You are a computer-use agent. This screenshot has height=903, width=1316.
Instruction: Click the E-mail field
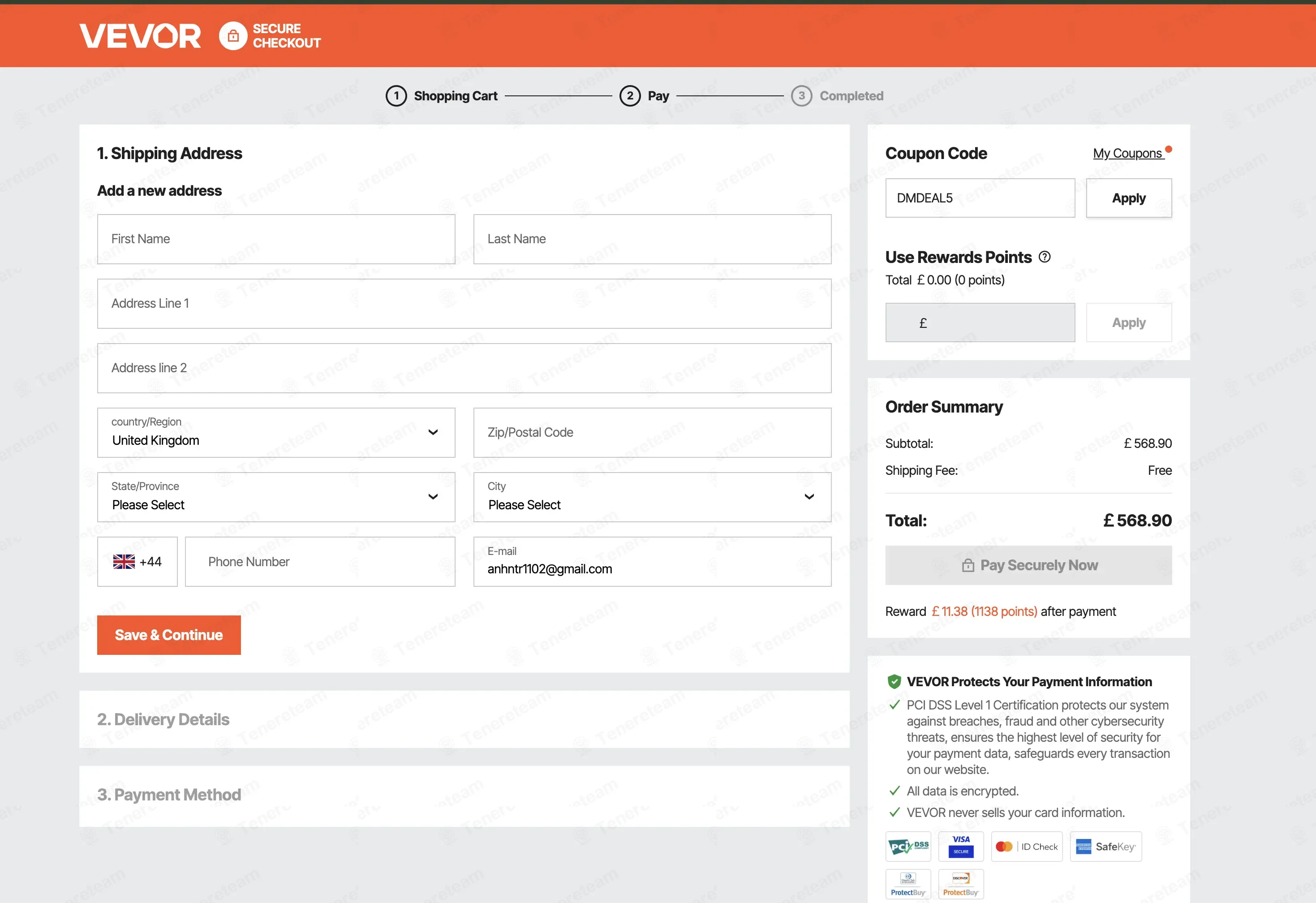pos(652,562)
